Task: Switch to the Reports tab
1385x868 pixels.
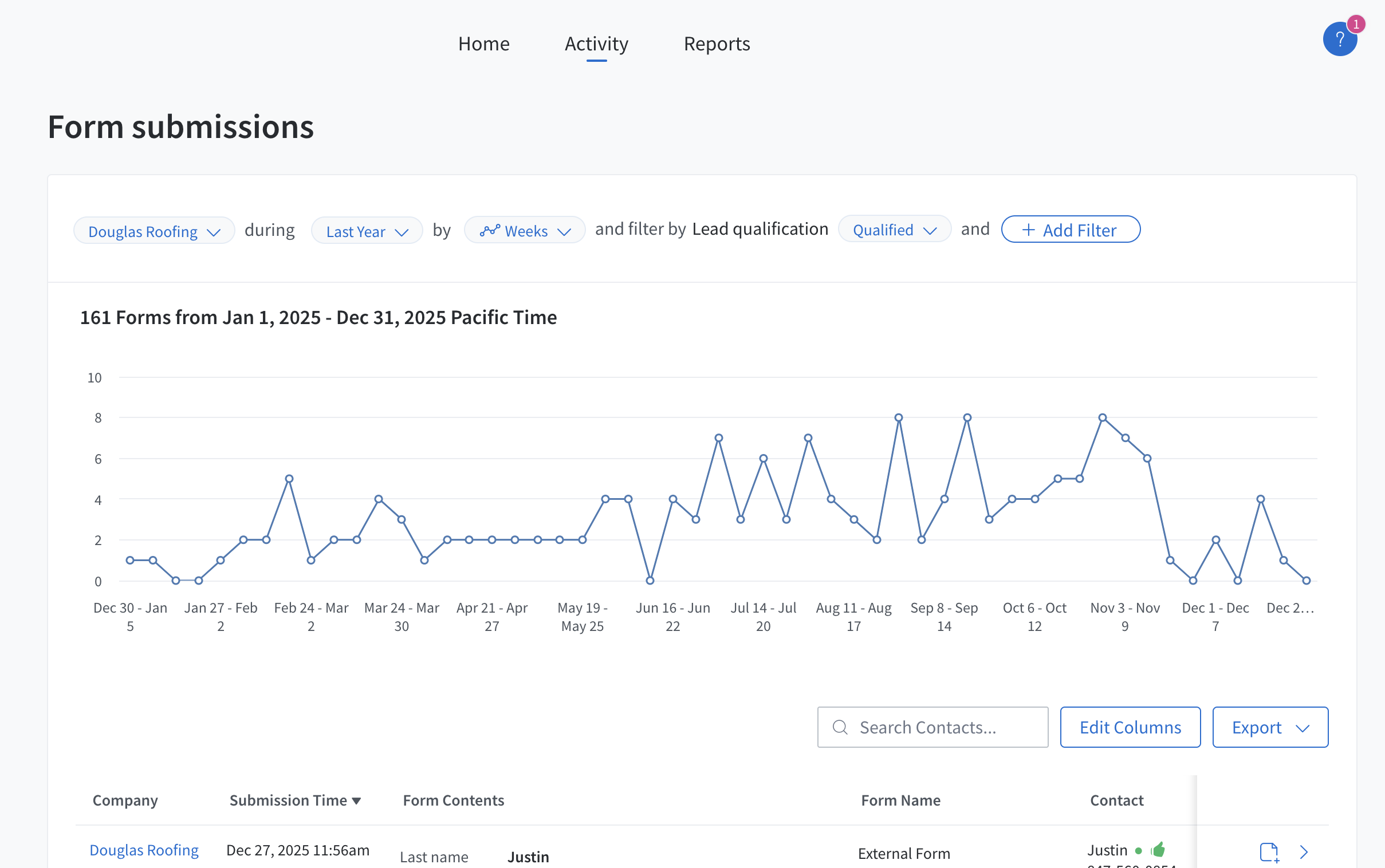Action: 716,44
